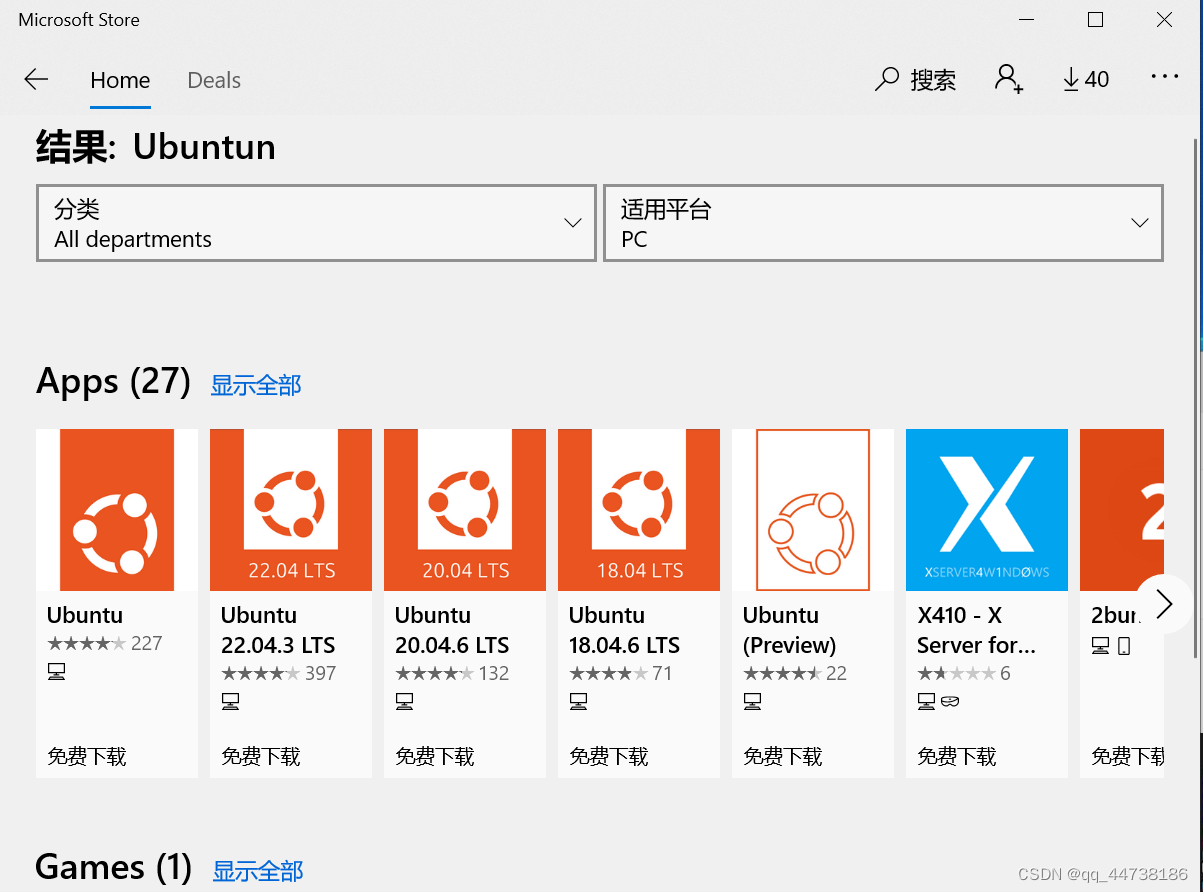Select the Ubuntu (Preview) app tile
1203x892 pixels.
[812, 510]
